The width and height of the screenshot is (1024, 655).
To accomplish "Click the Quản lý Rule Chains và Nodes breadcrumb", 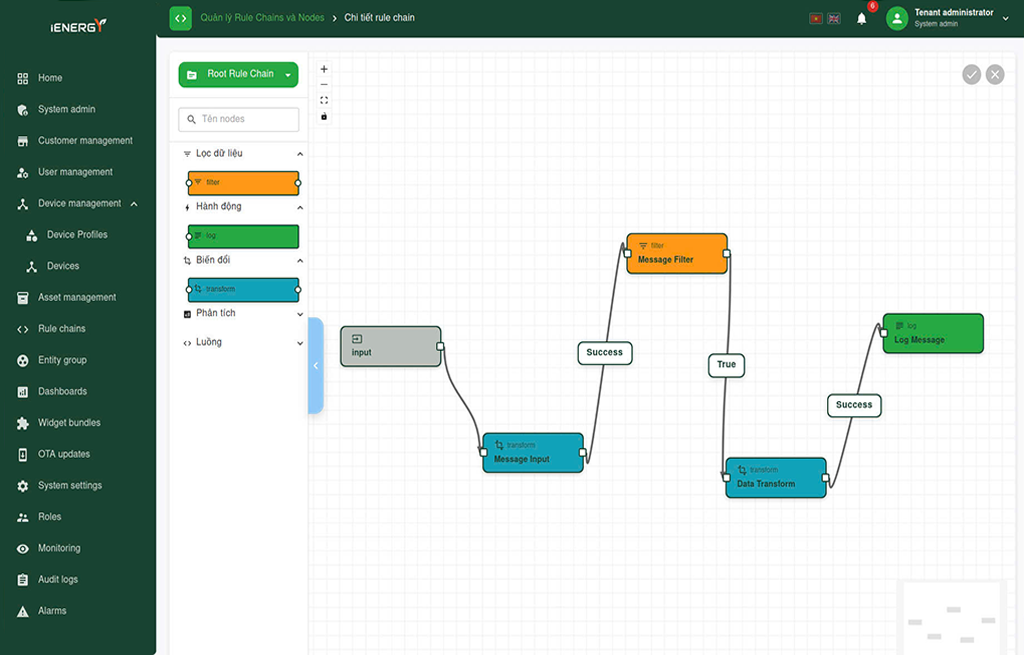I will (262, 18).
